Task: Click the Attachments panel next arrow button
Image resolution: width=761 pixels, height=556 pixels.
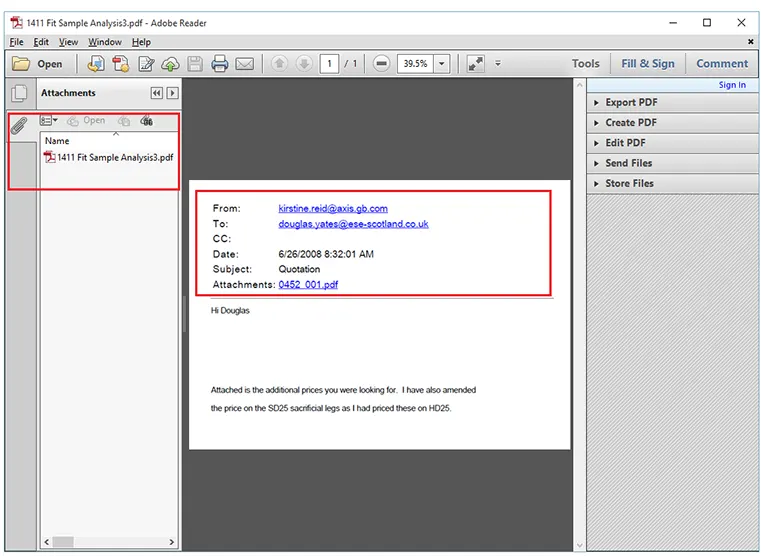Action: click(172, 93)
